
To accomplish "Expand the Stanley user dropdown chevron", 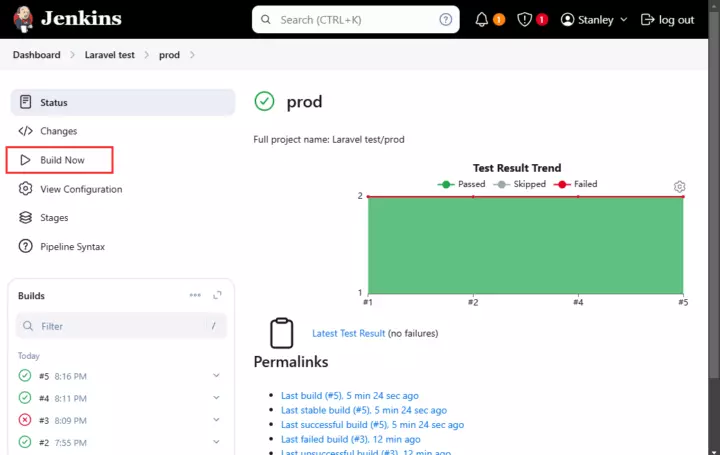I will [624, 20].
